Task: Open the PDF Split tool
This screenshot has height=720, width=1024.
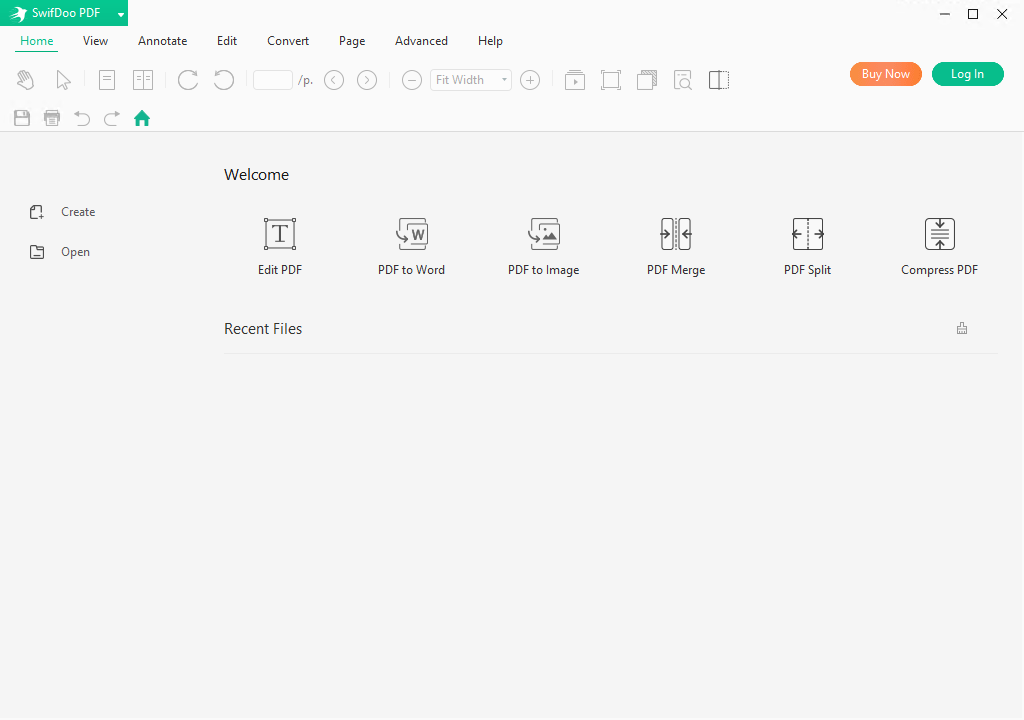Action: click(x=808, y=247)
